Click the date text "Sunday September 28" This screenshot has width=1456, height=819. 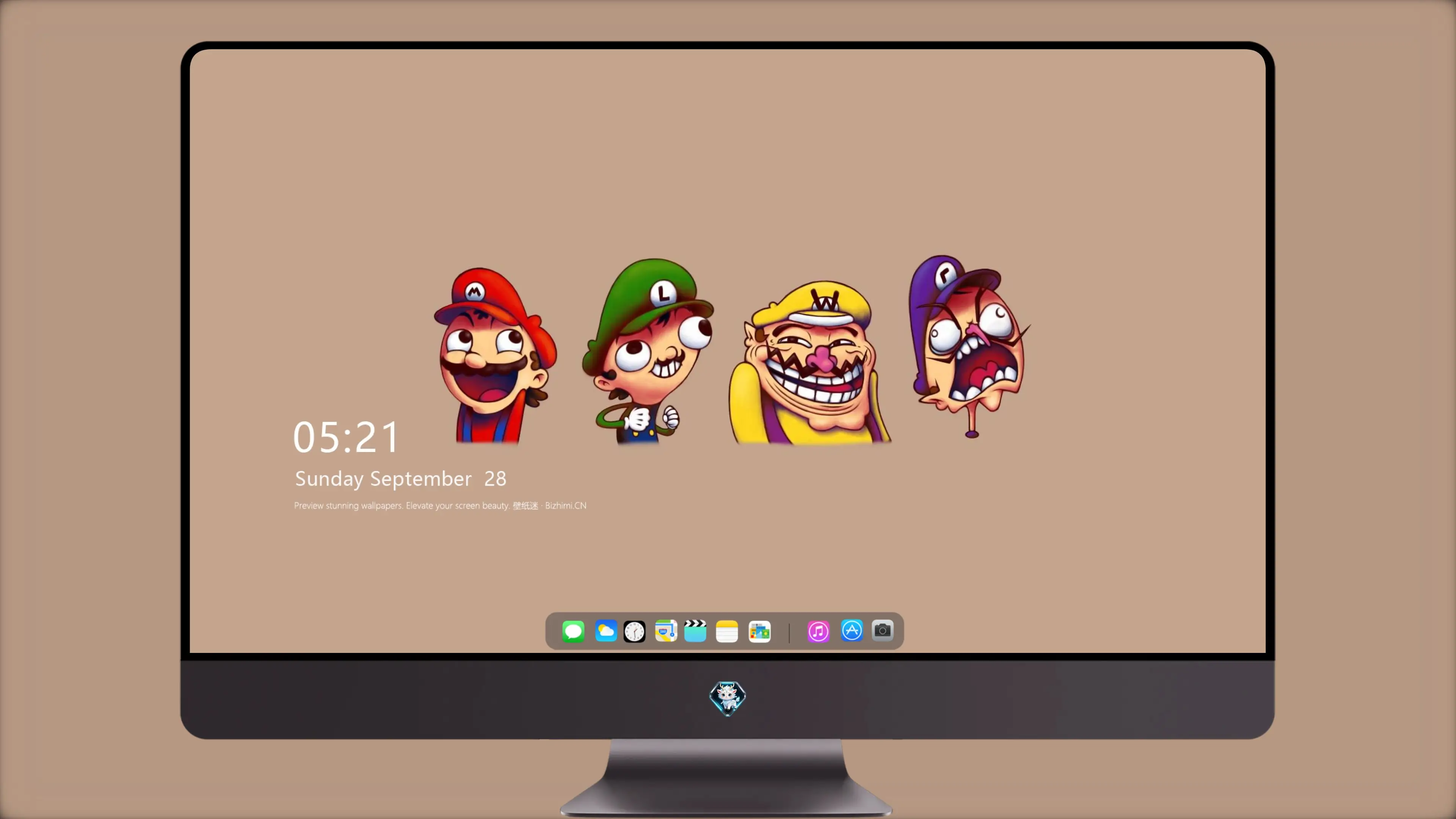[401, 479]
